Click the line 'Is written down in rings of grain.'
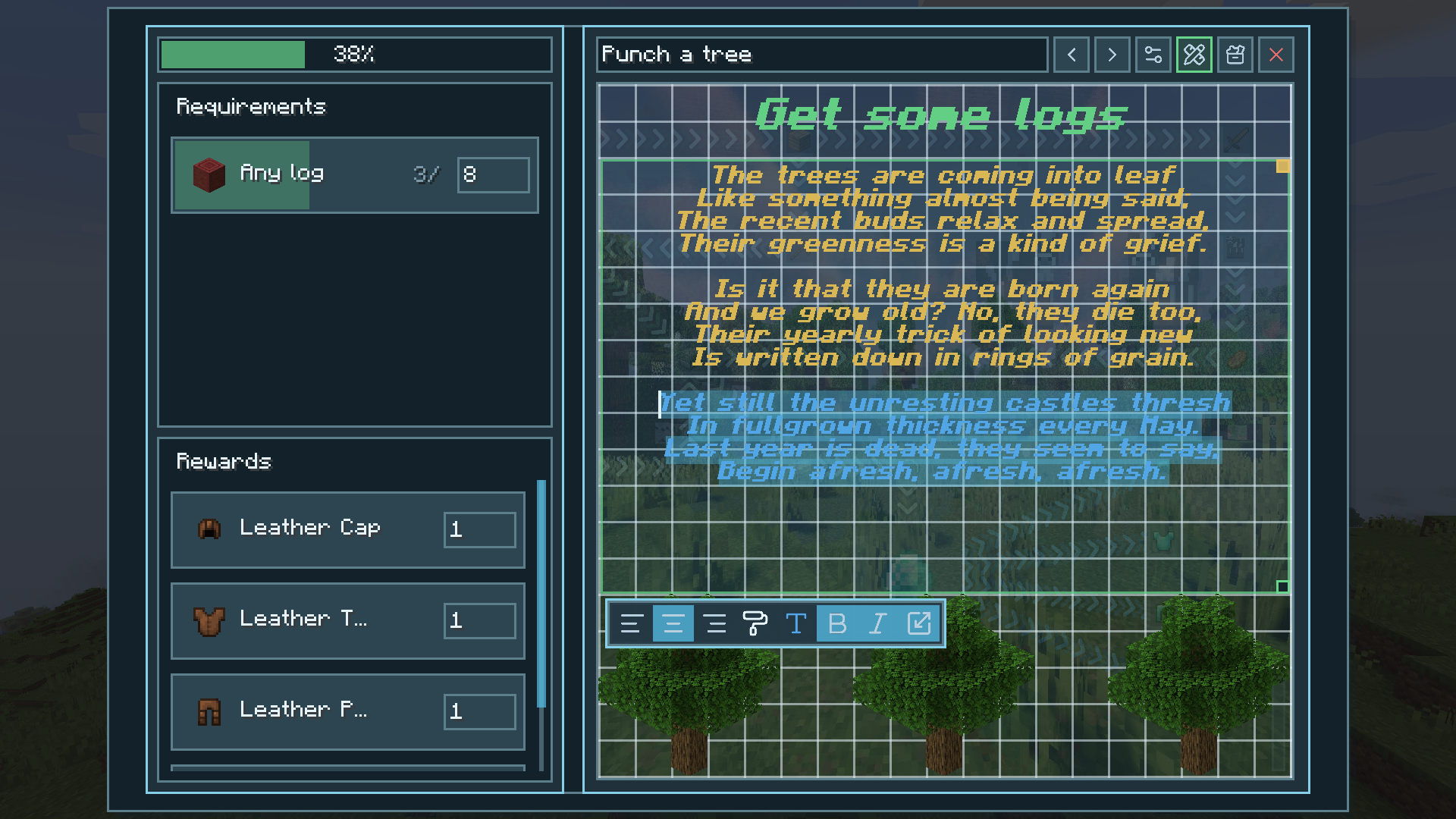Image resolution: width=1456 pixels, height=819 pixels. pos(943,357)
